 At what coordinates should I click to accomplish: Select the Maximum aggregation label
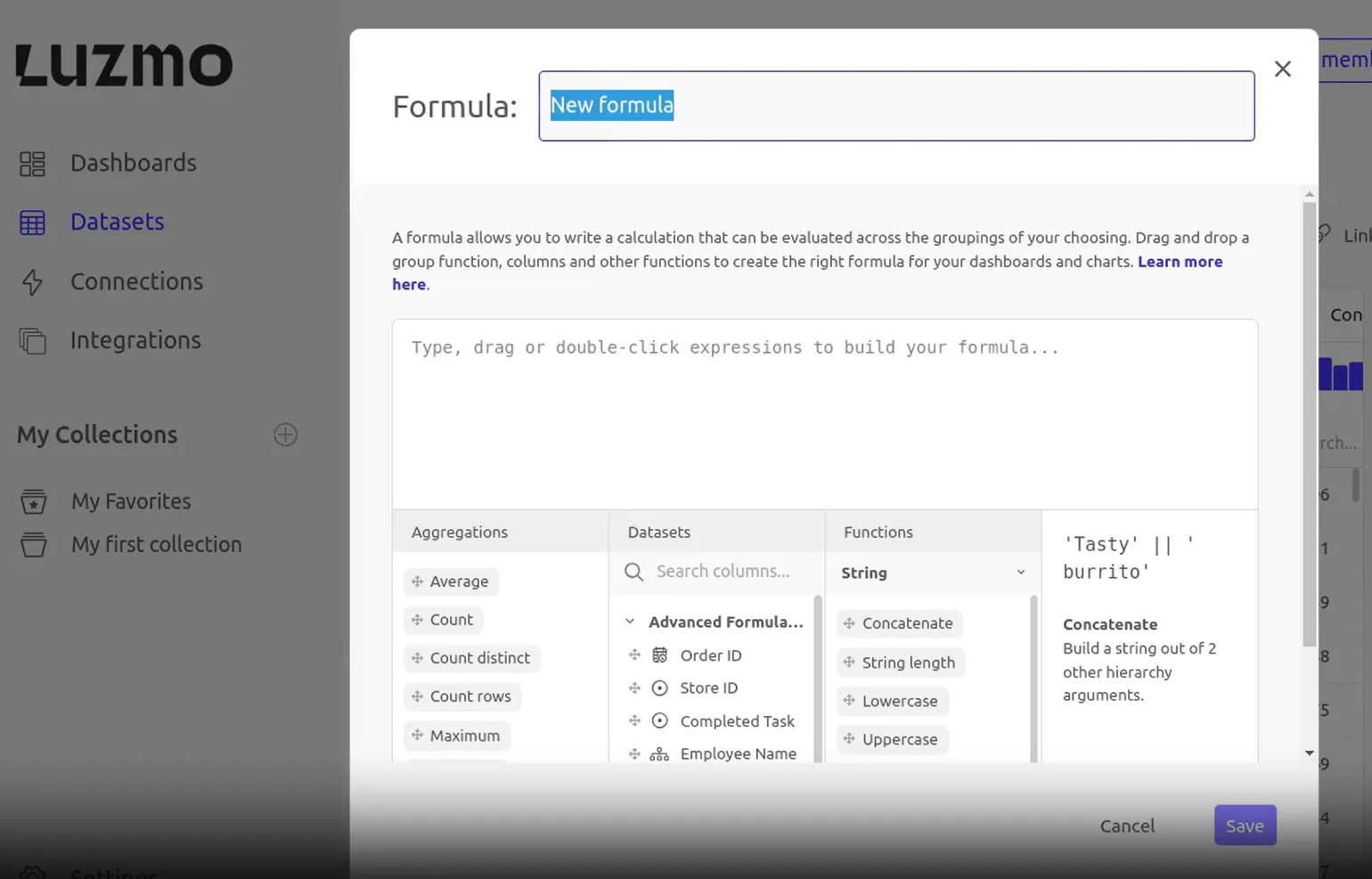click(464, 736)
